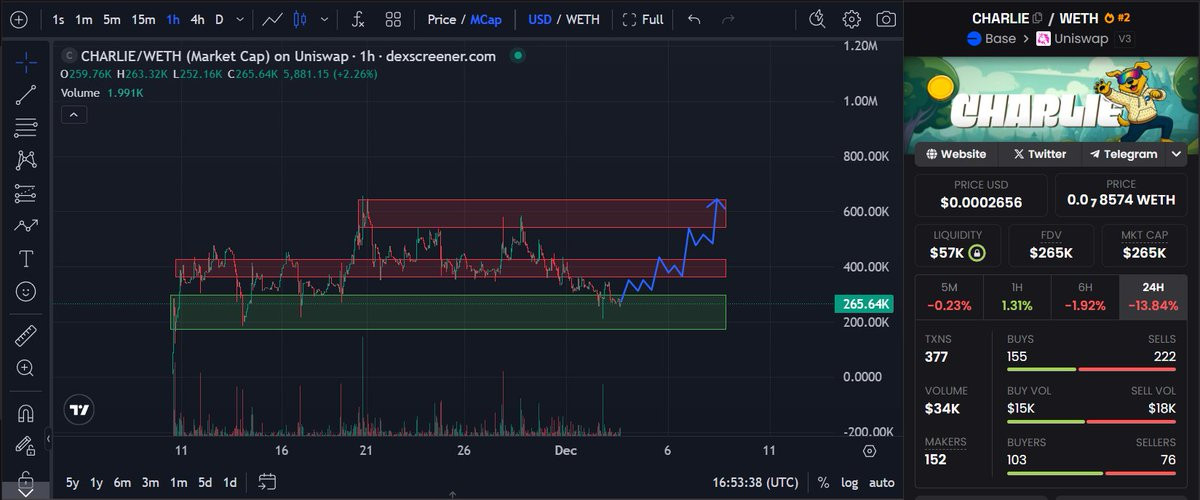This screenshot has height=500, width=1200.
Task: Set chart range to 6m
Action: 122,482
